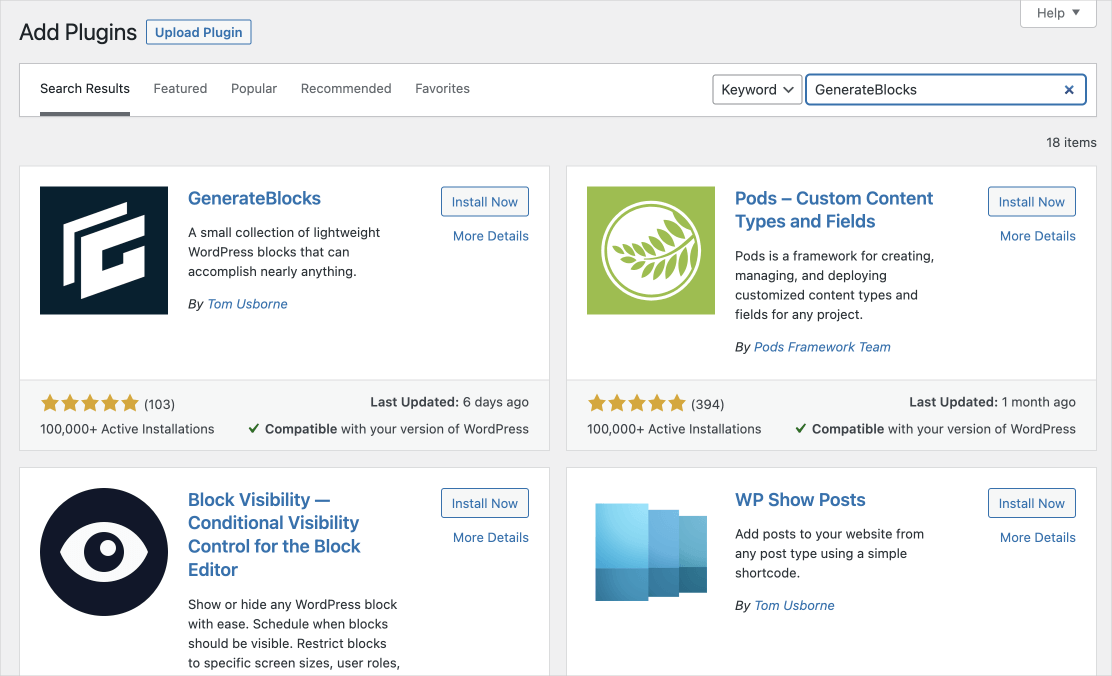The height and width of the screenshot is (676, 1112).
Task: View More Details for Pods
Action: 1038,236
